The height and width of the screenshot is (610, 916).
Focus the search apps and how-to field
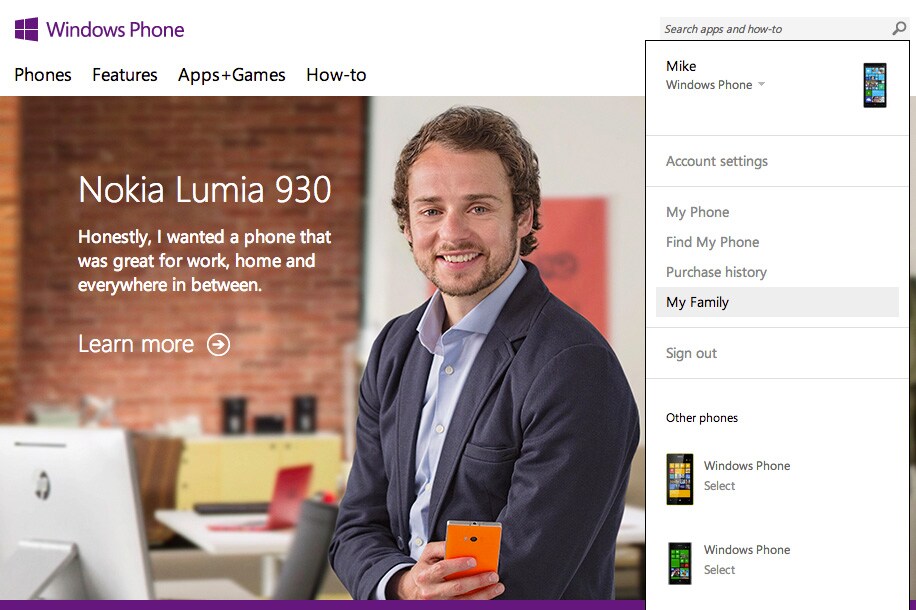click(x=776, y=29)
